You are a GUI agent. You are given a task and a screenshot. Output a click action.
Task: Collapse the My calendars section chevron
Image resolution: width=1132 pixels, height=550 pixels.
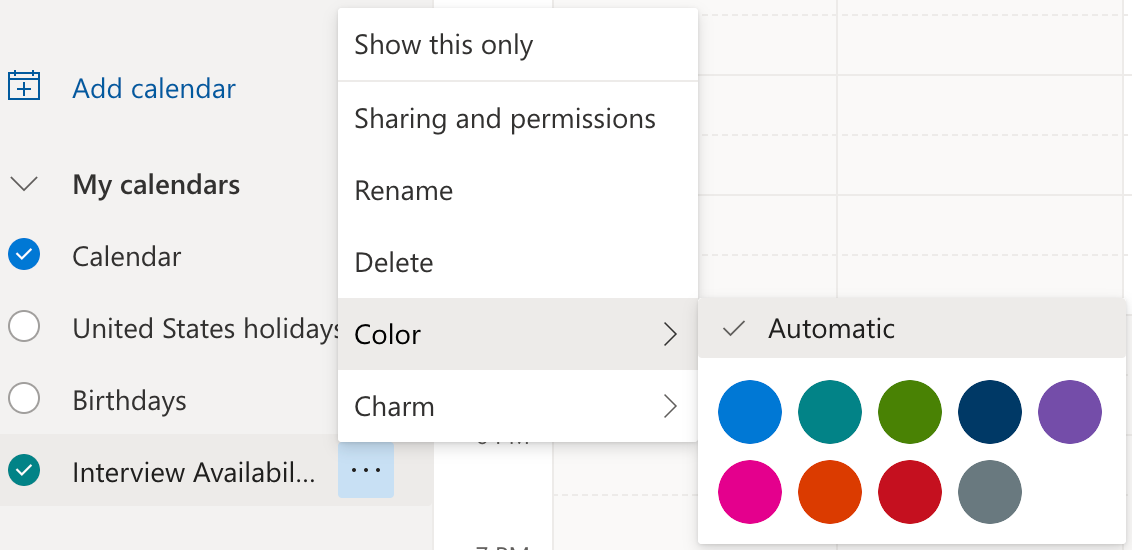coord(25,185)
